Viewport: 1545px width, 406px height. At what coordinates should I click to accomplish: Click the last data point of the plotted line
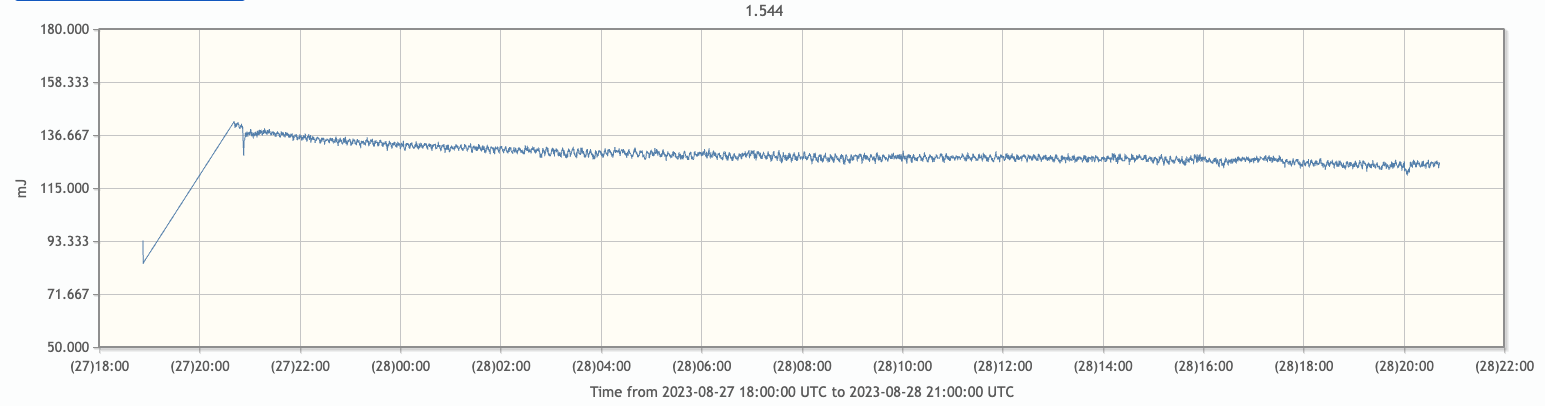[x=1439, y=164]
